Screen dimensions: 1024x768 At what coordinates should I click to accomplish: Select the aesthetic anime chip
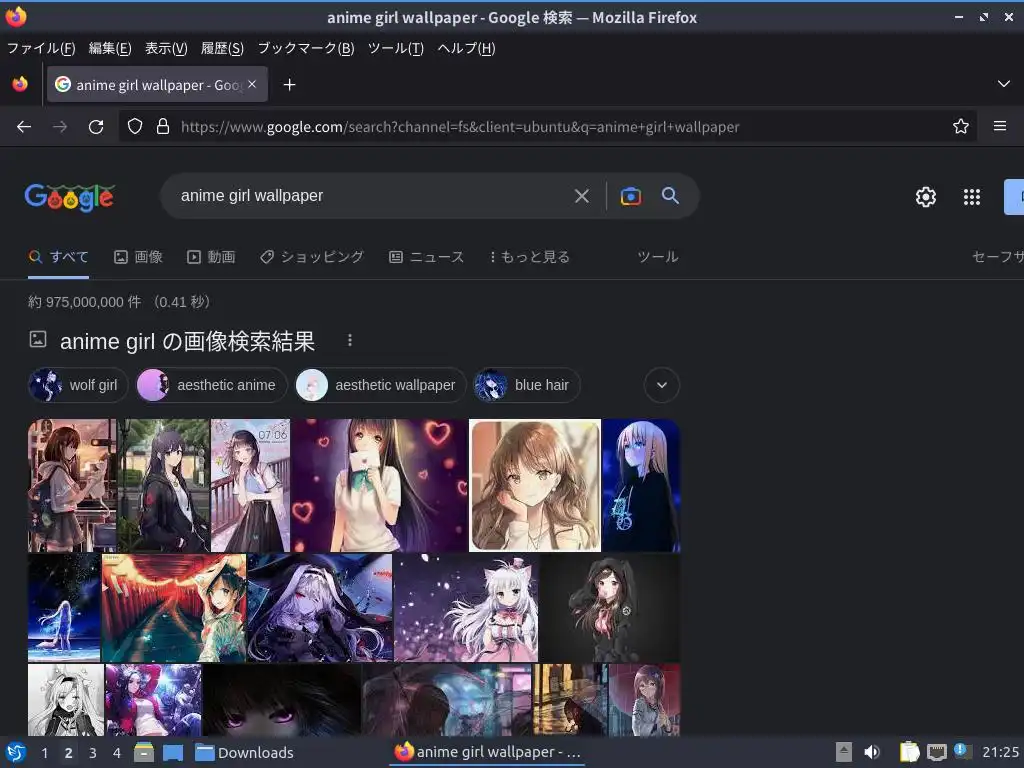point(211,385)
